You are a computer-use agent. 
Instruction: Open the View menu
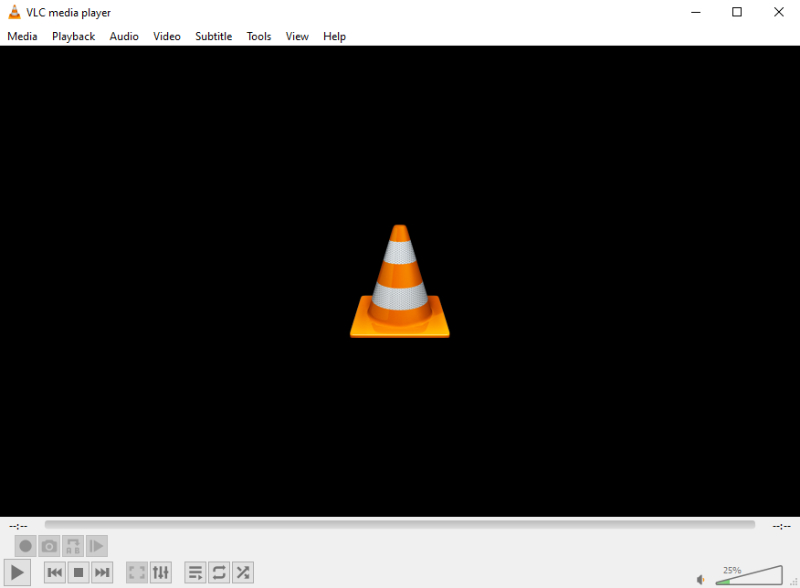click(x=297, y=36)
